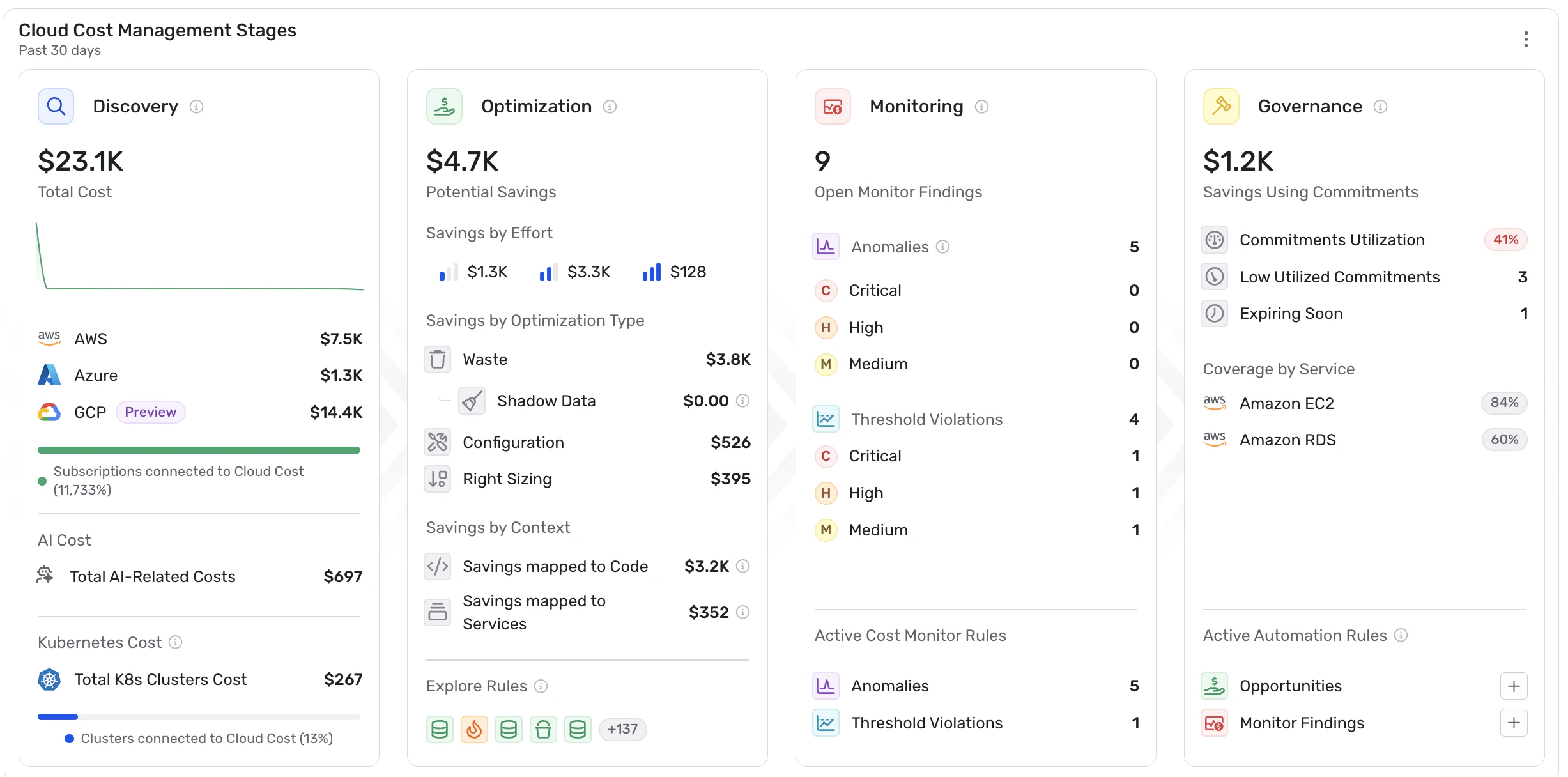Viewport: 1568px width, 777px height.
Task: Click the Savings mapped to Services icon
Action: [x=438, y=612]
